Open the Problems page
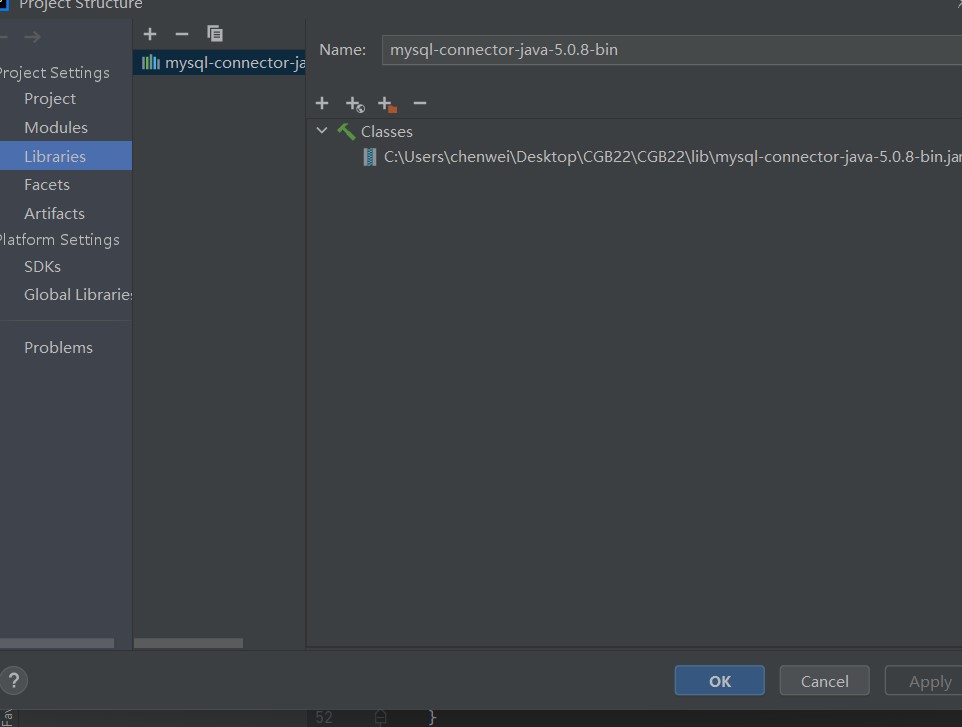The height and width of the screenshot is (727, 962). [58, 348]
